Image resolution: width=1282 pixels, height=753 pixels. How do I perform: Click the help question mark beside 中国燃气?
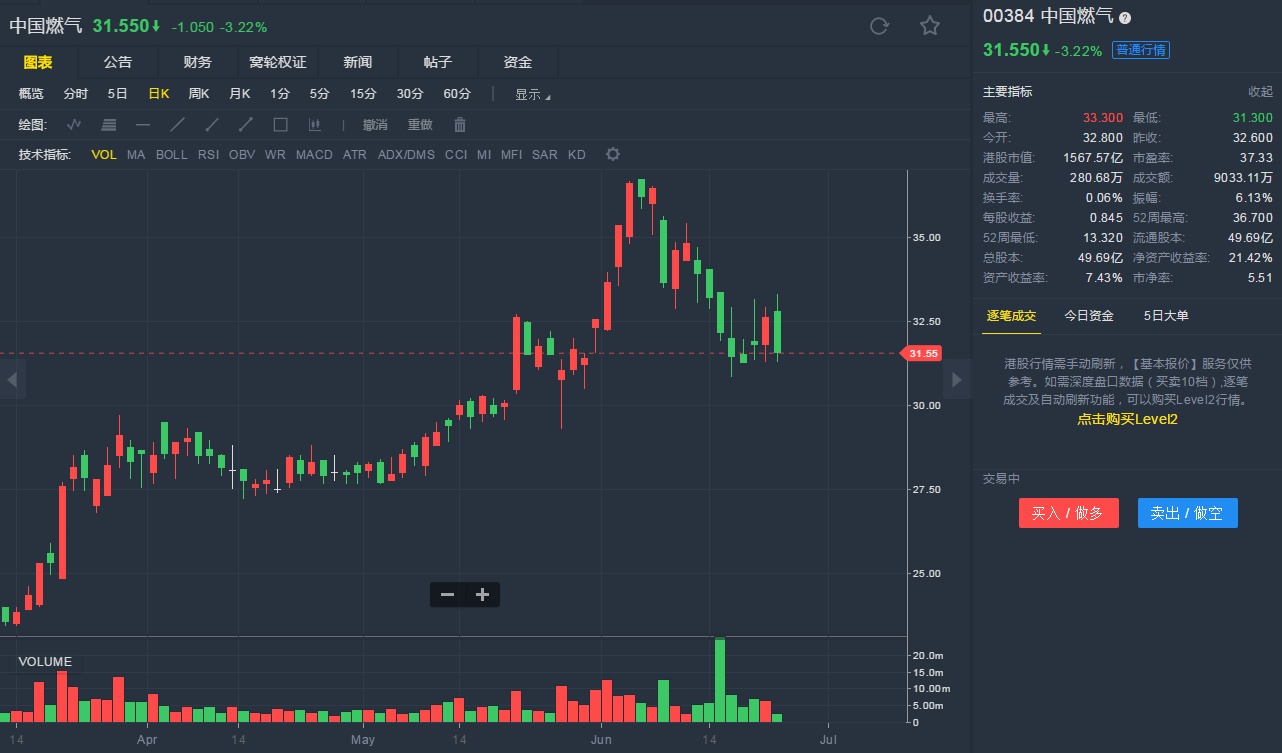pos(1125,17)
